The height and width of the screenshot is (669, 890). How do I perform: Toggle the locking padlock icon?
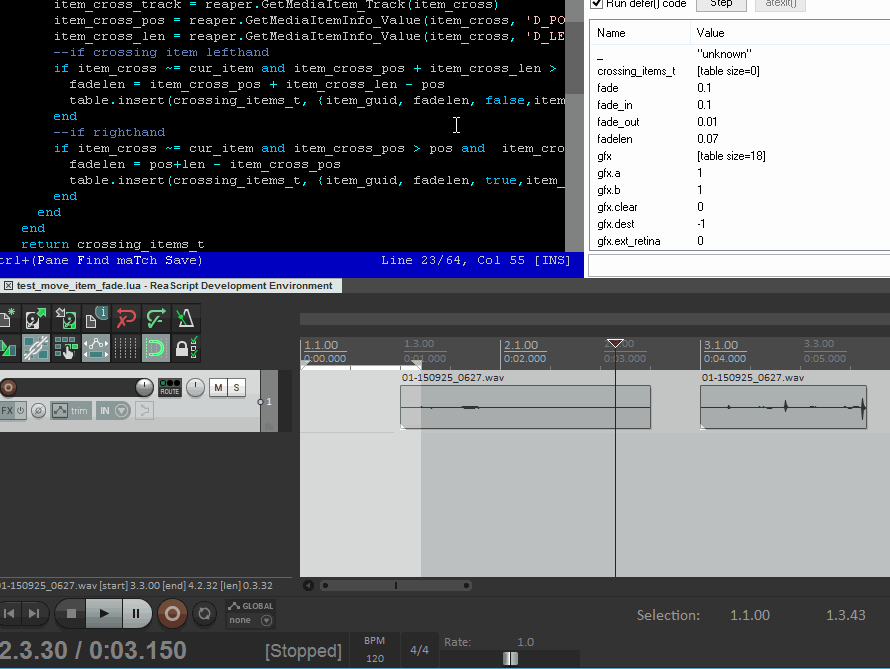click(185, 348)
